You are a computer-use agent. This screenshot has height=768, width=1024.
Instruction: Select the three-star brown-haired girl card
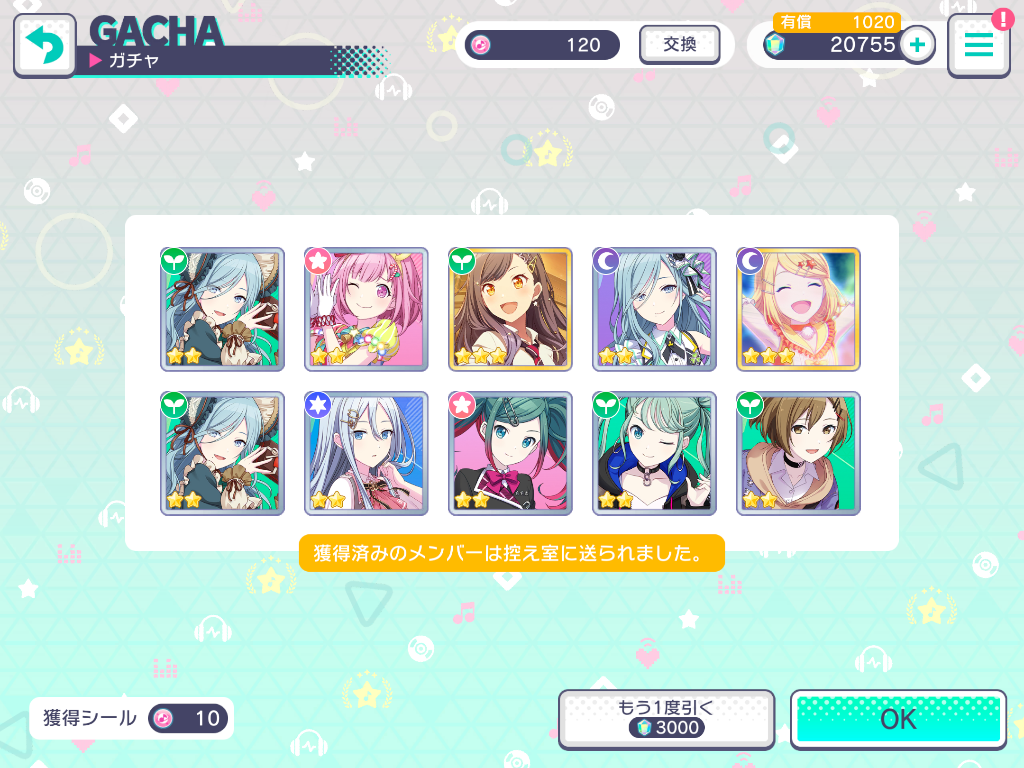510,309
